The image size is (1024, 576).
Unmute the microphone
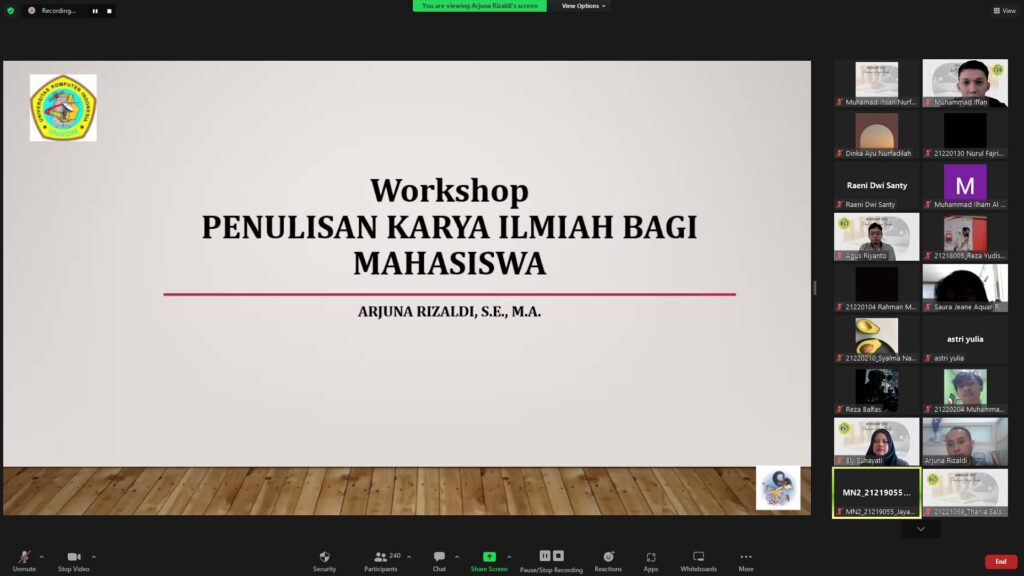23,558
